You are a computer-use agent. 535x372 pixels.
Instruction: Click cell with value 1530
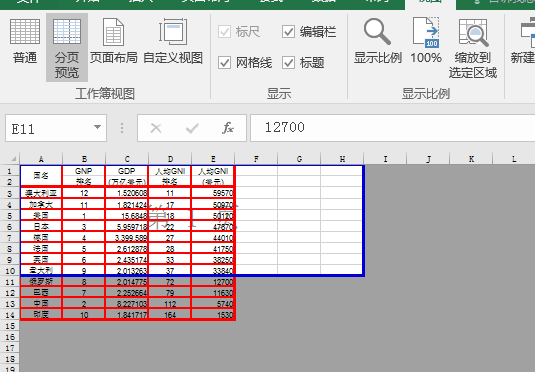click(213, 315)
